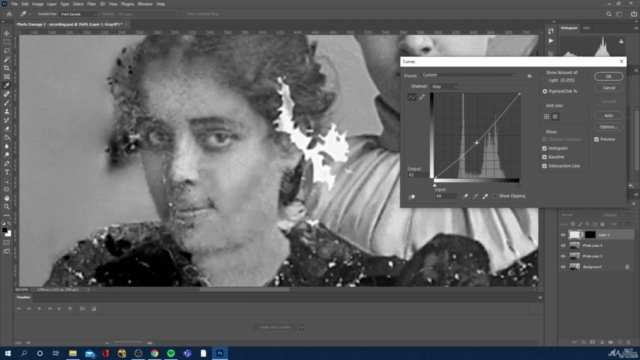Click the Options... button in Curves
The width and height of the screenshot is (640, 360).
[608, 127]
